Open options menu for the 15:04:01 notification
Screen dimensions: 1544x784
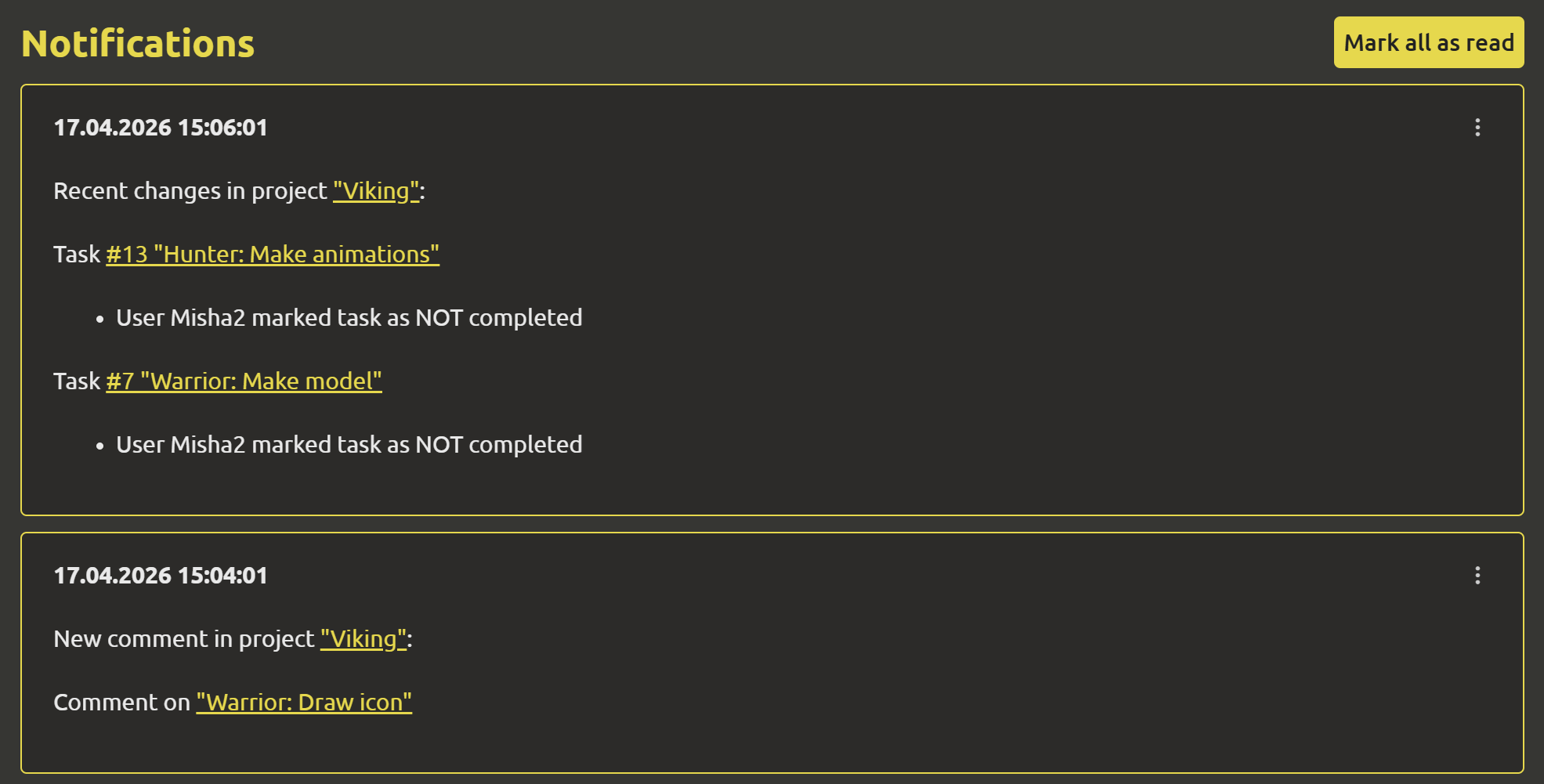(1477, 576)
